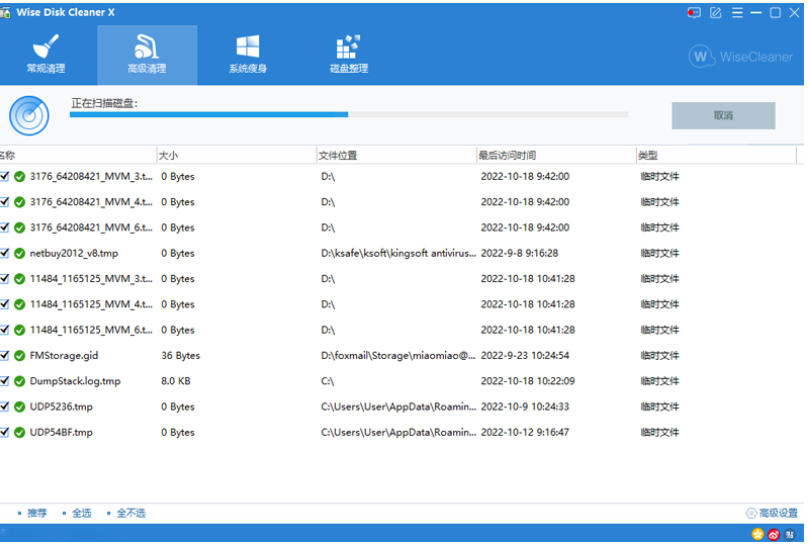This screenshot has height=546, width=809.
Task: Click the disk scanning progress bar
Action: [349, 115]
